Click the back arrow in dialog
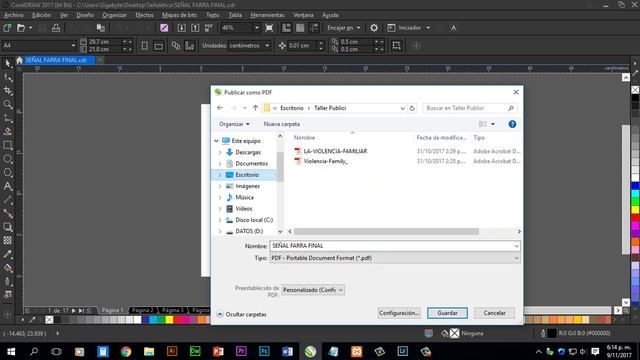Viewport: 640px width, 360px height. [x=220, y=108]
